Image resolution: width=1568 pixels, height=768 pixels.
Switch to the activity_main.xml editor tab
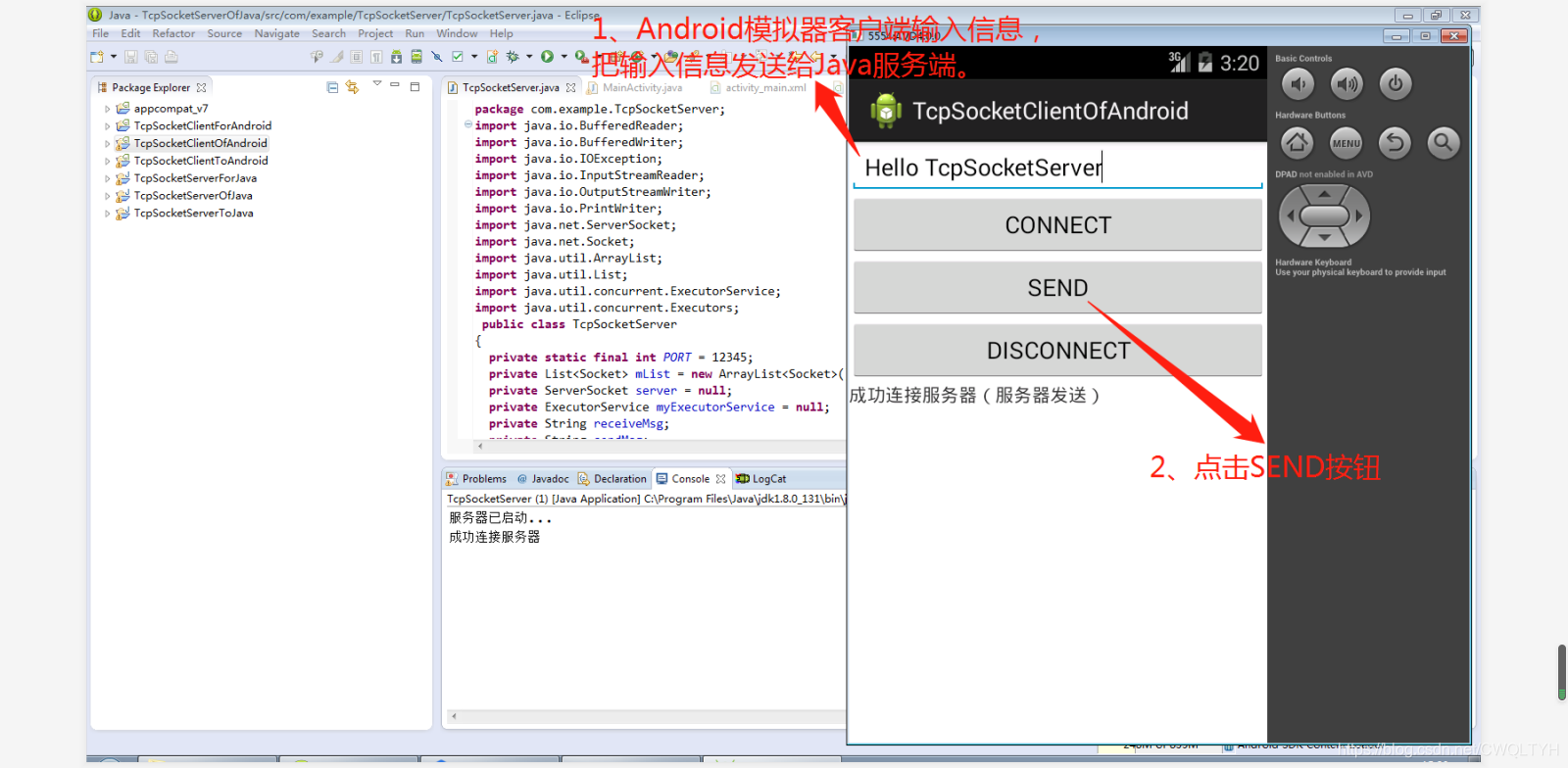tap(765, 87)
